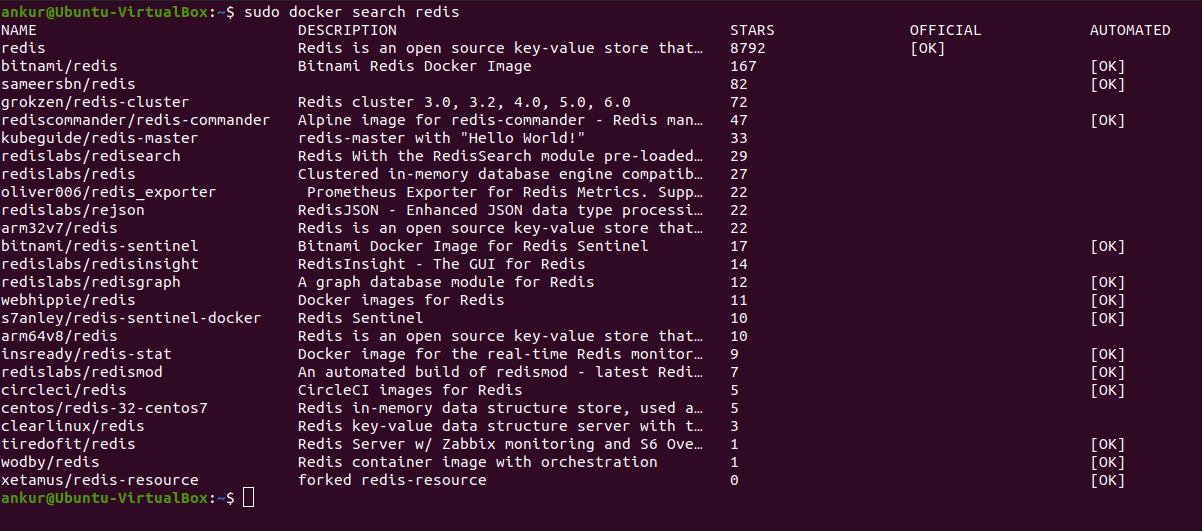
Task: Click the AUTOMATED column header
Action: click(x=1130, y=30)
